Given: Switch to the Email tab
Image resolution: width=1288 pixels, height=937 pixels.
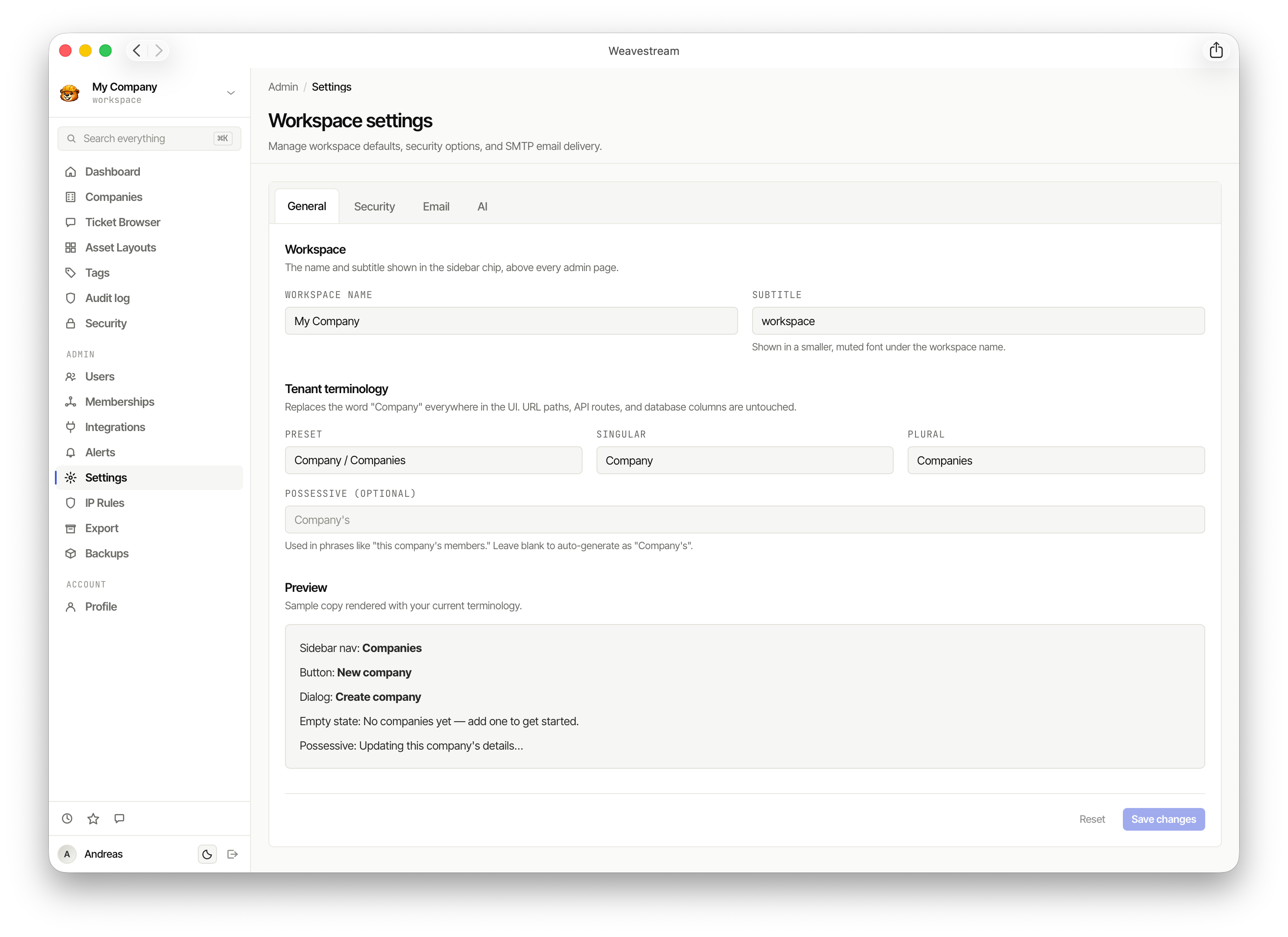Looking at the screenshot, I should coord(436,207).
